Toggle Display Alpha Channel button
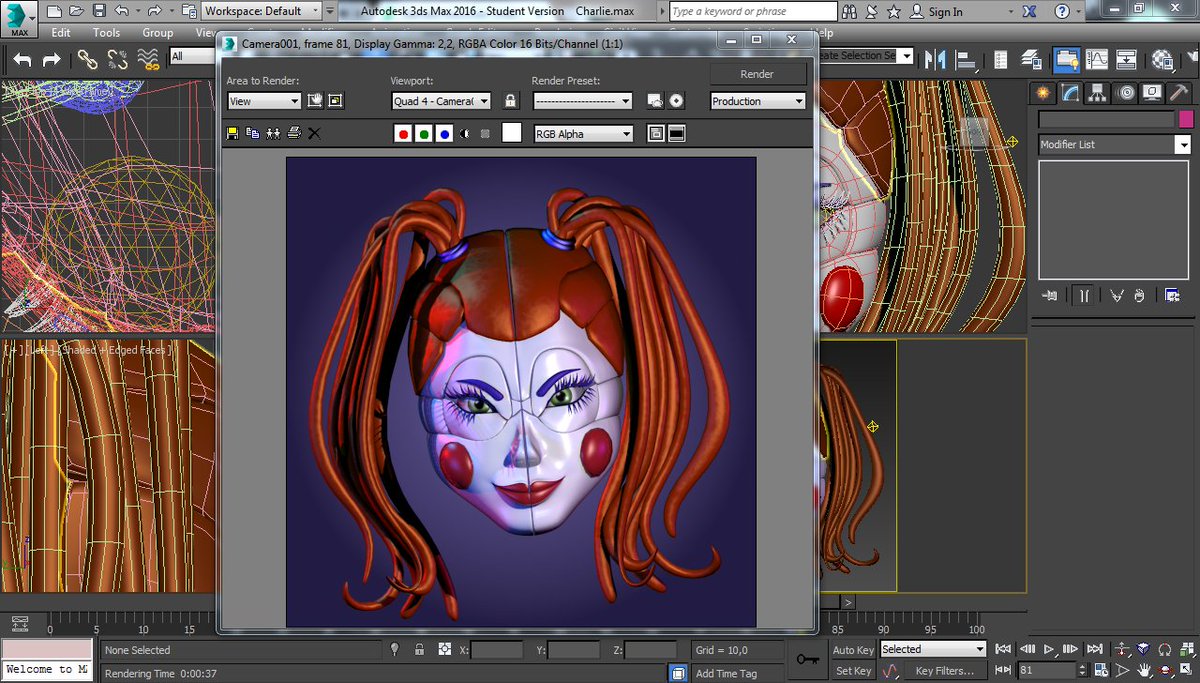The image size is (1200, 683). (465, 133)
